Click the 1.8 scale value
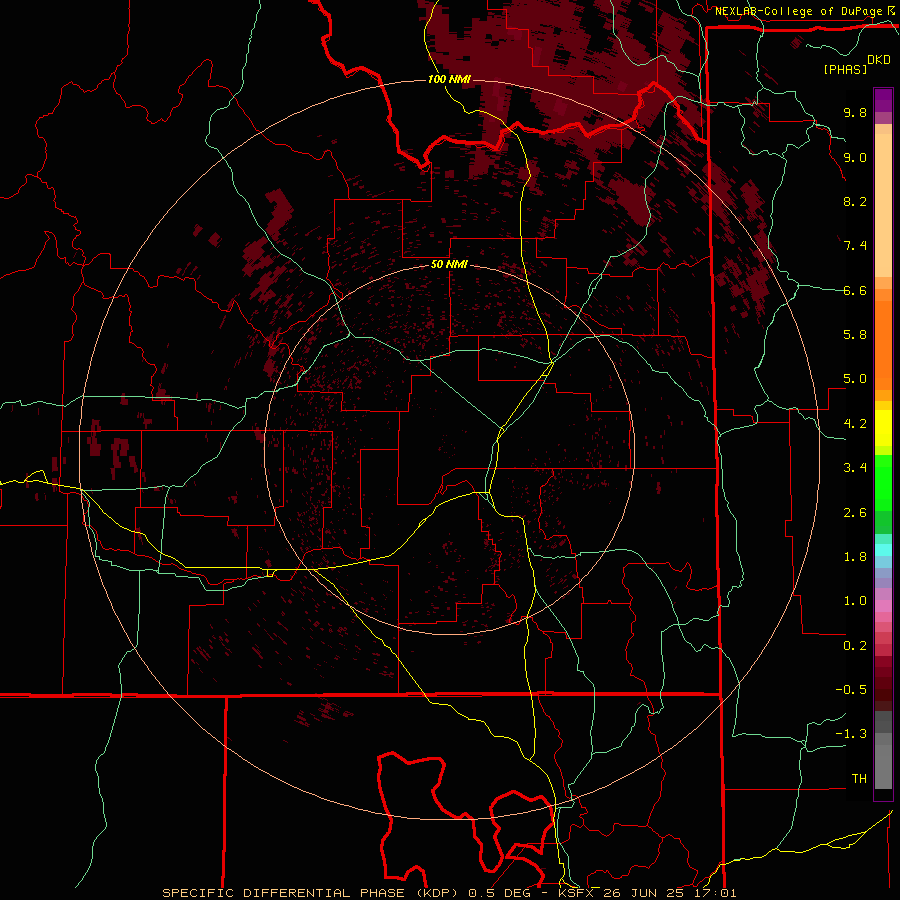 [855, 557]
